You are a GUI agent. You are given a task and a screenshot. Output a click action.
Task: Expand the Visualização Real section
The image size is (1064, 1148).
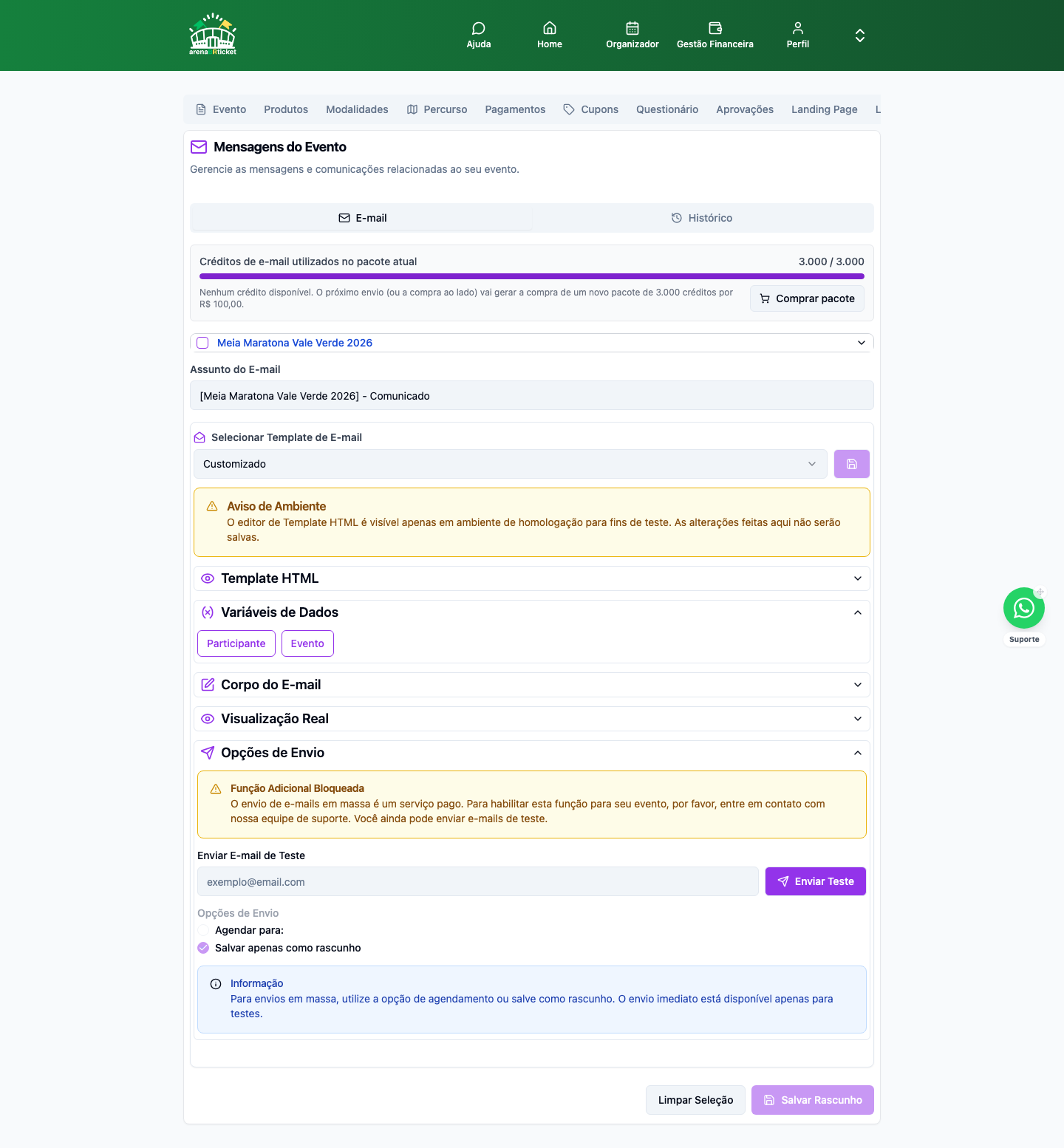(532, 719)
